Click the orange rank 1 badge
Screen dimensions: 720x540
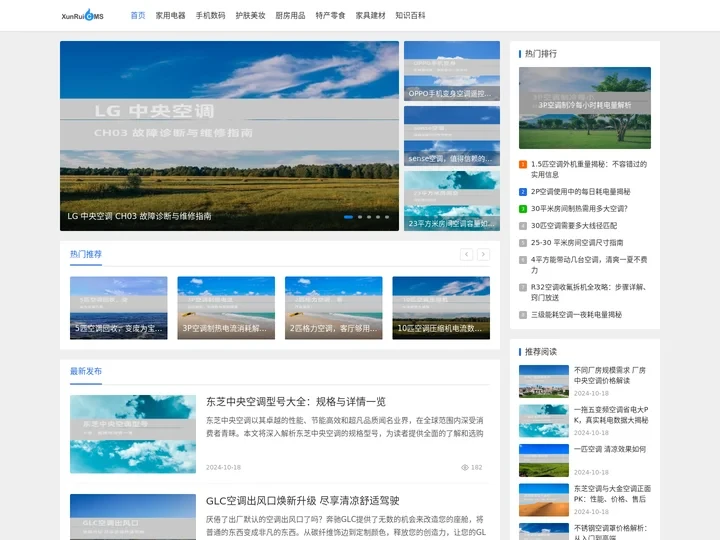pyautogui.click(x=522, y=164)
